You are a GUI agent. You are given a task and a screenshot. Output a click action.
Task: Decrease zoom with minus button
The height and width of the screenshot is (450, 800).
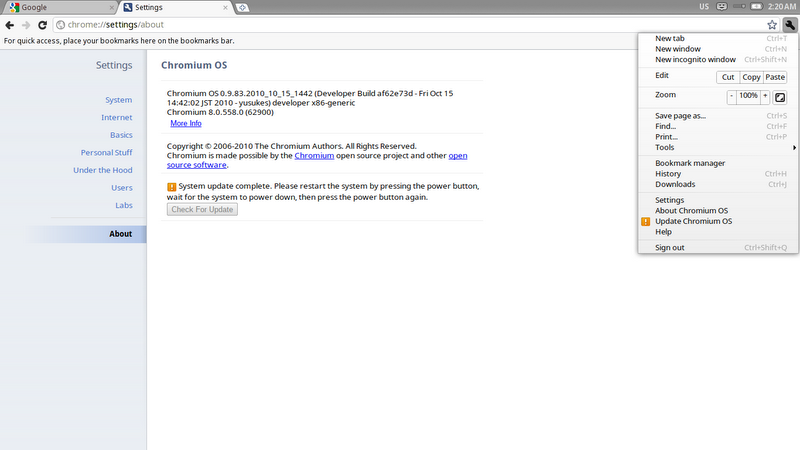coord(732,97)
